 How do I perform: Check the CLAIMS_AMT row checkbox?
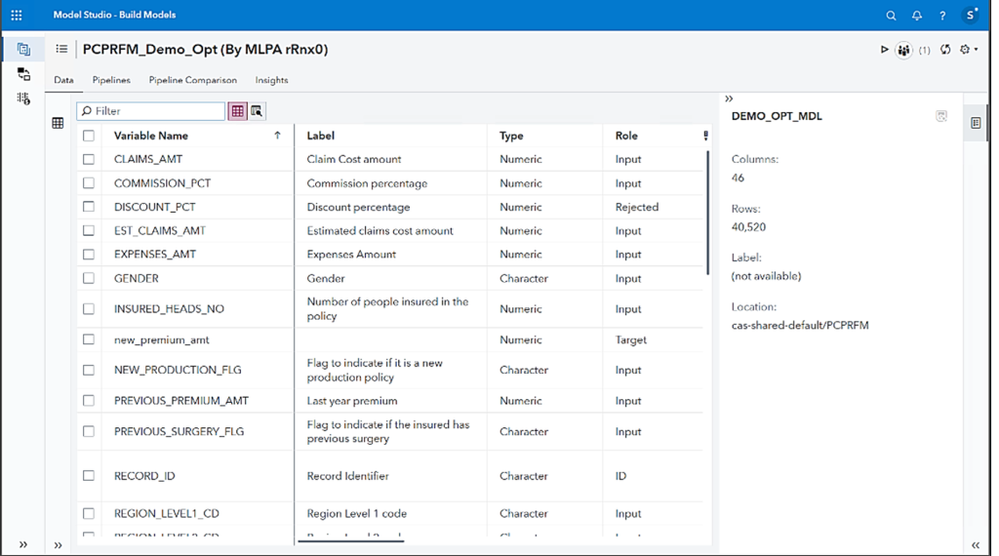[89, 159]
